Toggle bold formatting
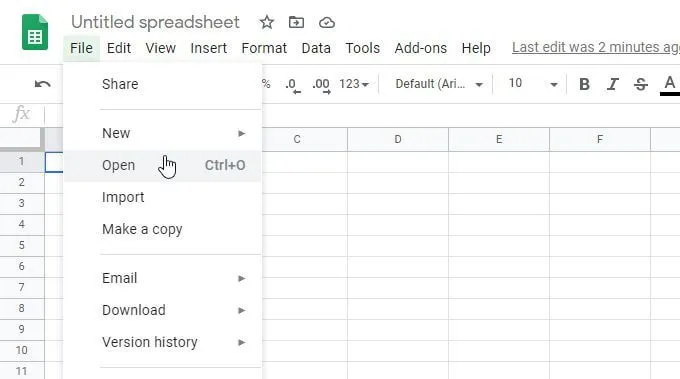Viewport: 680px width, 379px height. [584, 84]
